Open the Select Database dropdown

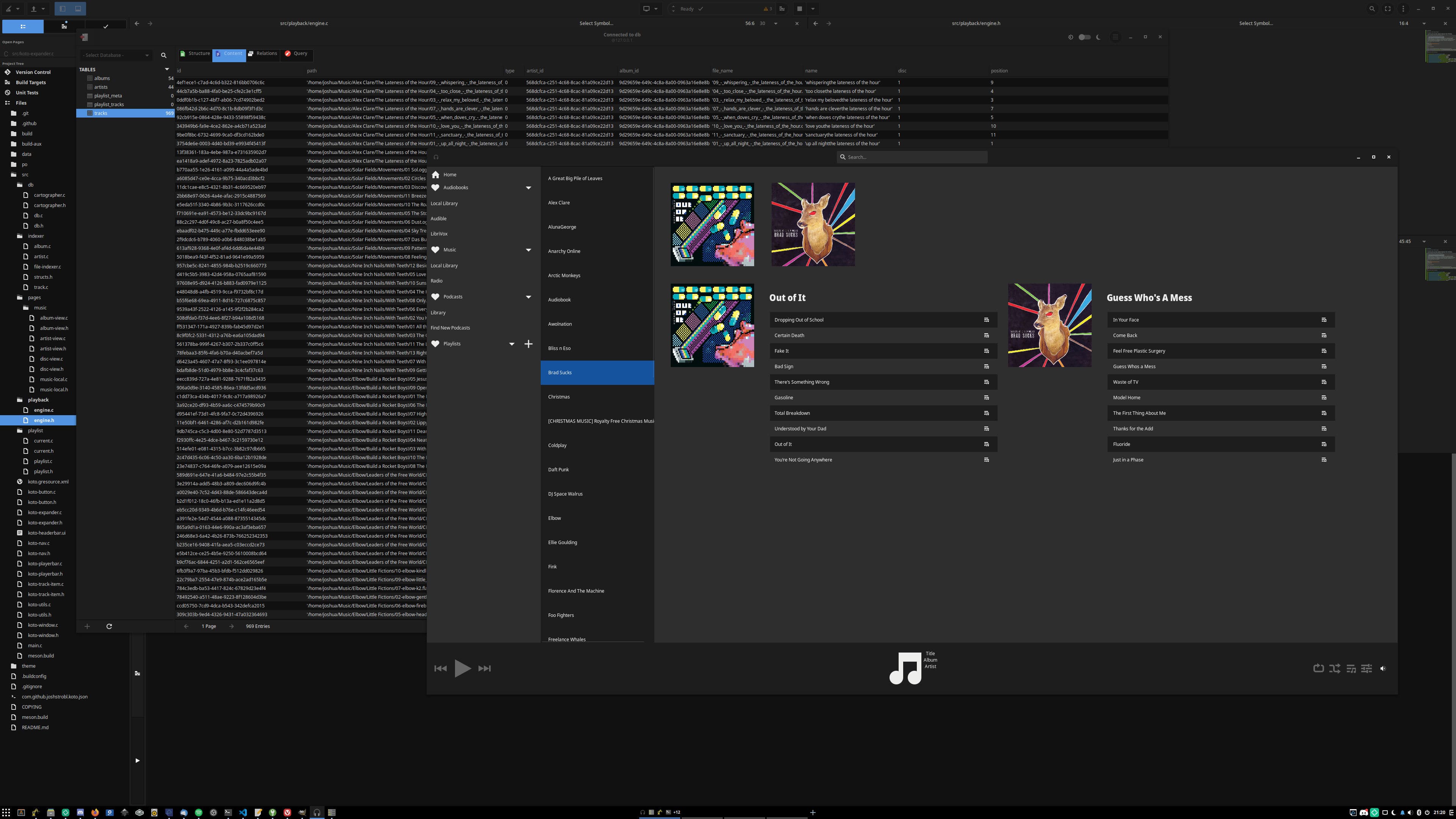116,55
